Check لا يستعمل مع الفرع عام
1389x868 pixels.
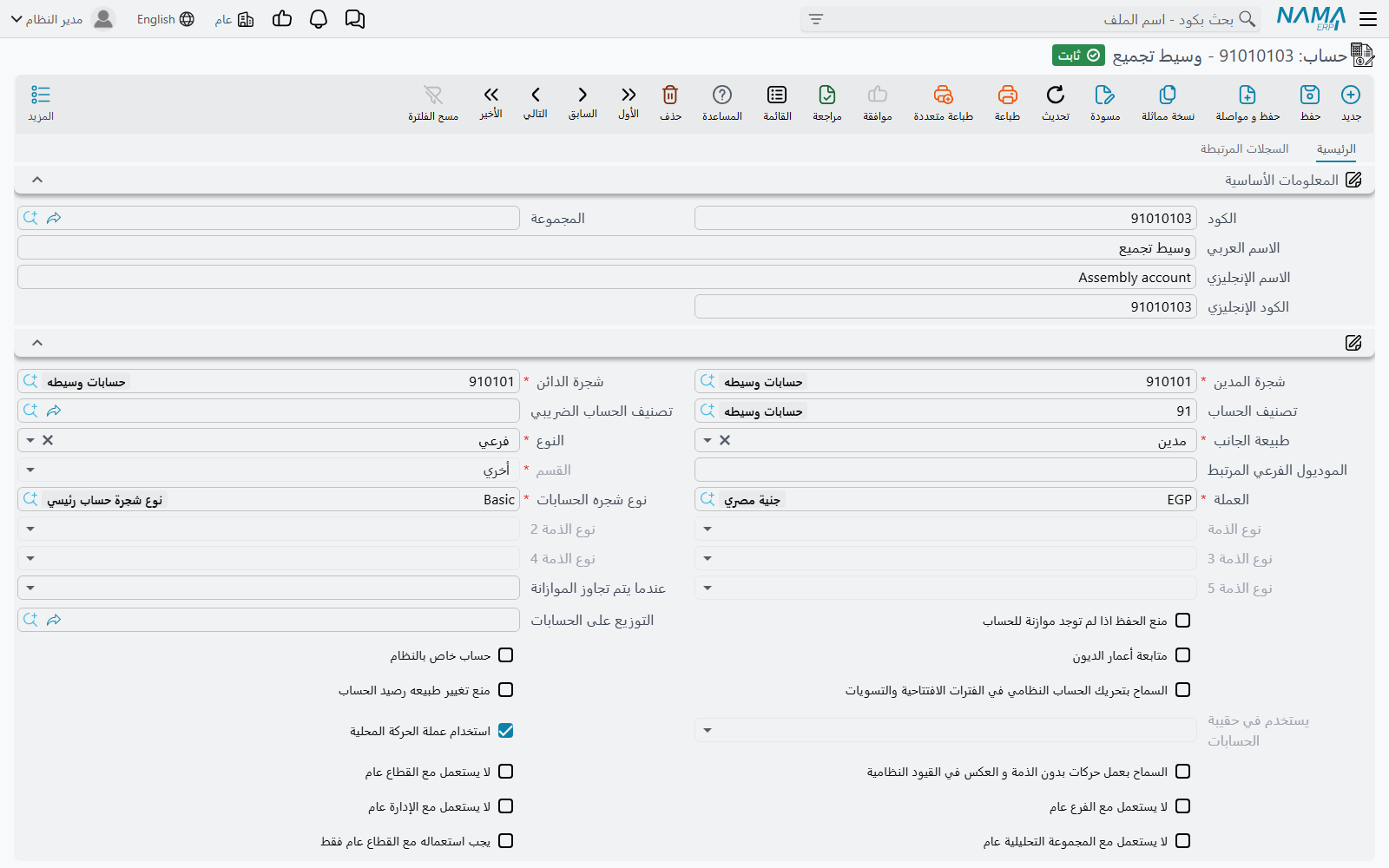click(x=1183, y=806)
